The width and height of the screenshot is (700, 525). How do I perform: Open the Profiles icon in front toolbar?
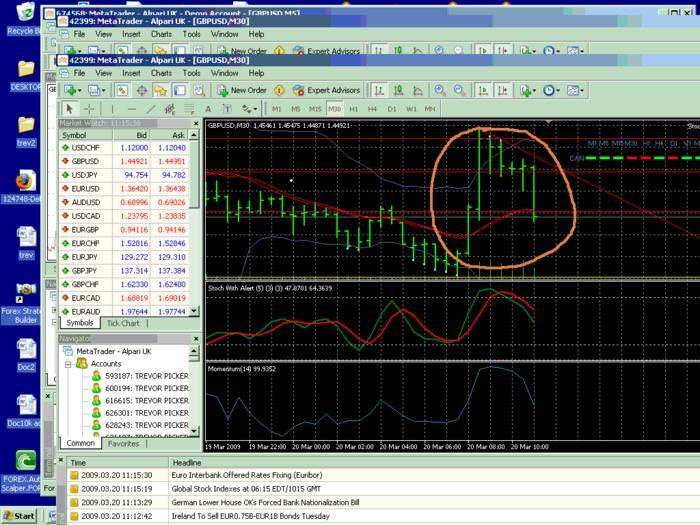(x=93, y=90)
